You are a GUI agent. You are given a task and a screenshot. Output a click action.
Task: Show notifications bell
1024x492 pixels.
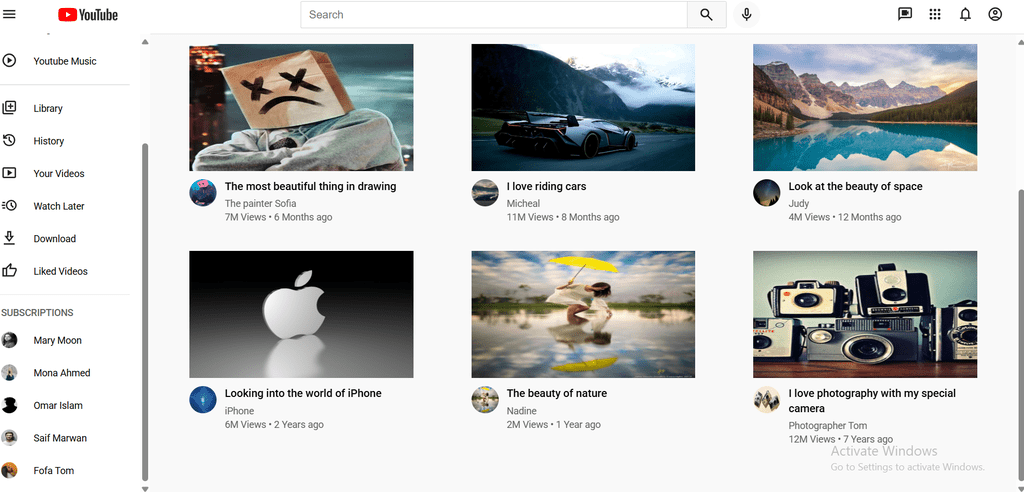click(965, 14)
